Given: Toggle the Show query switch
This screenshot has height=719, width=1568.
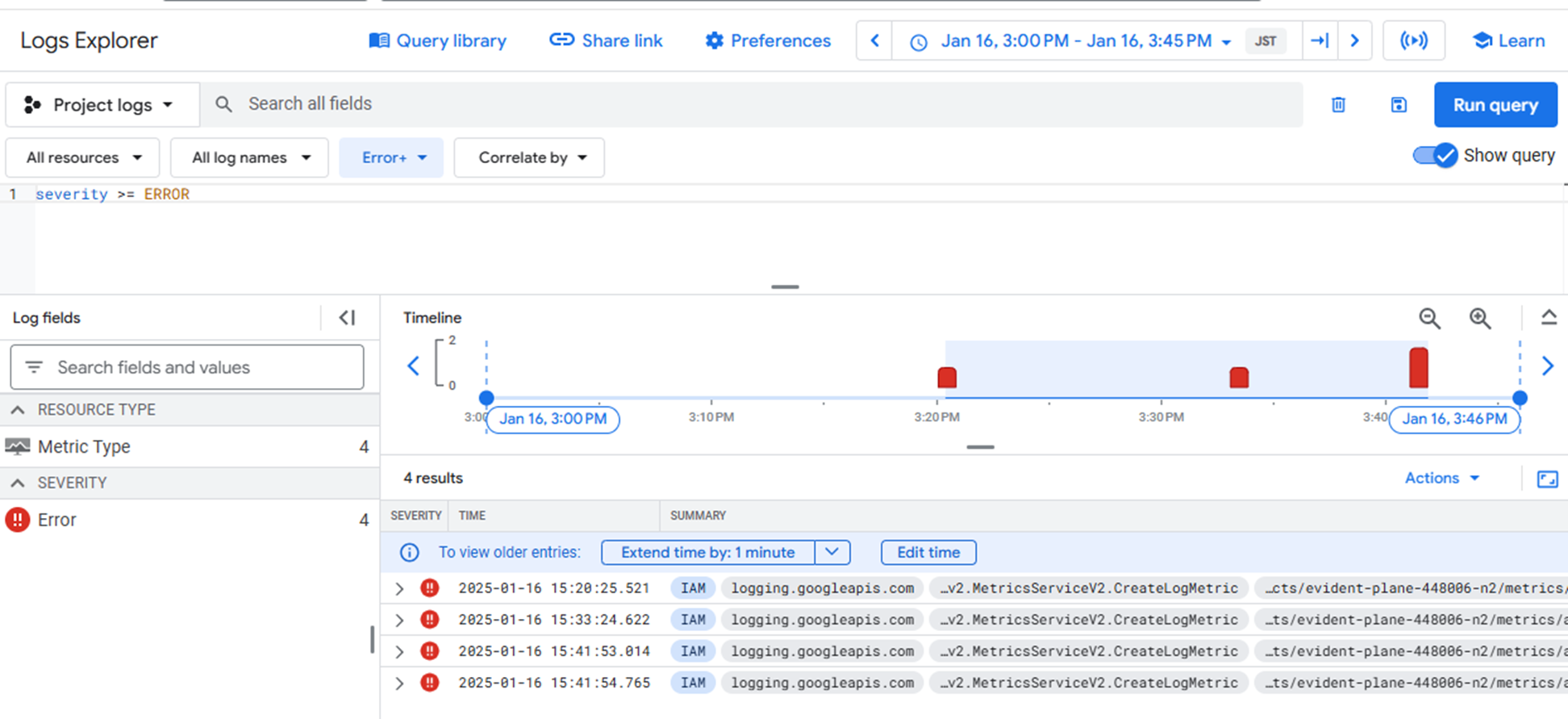Looking at the screenshot, I should pos(1435,155).
